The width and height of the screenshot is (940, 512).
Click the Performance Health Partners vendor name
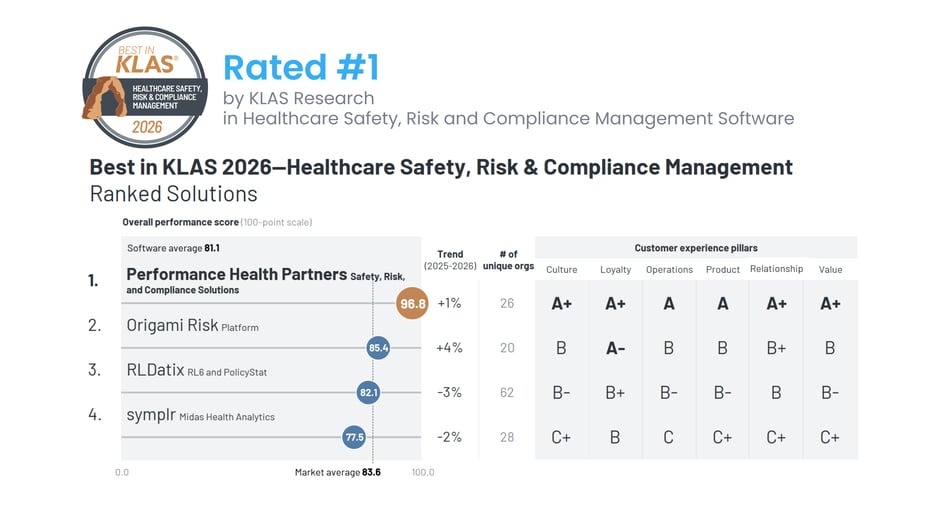click(x=236, y=274)
